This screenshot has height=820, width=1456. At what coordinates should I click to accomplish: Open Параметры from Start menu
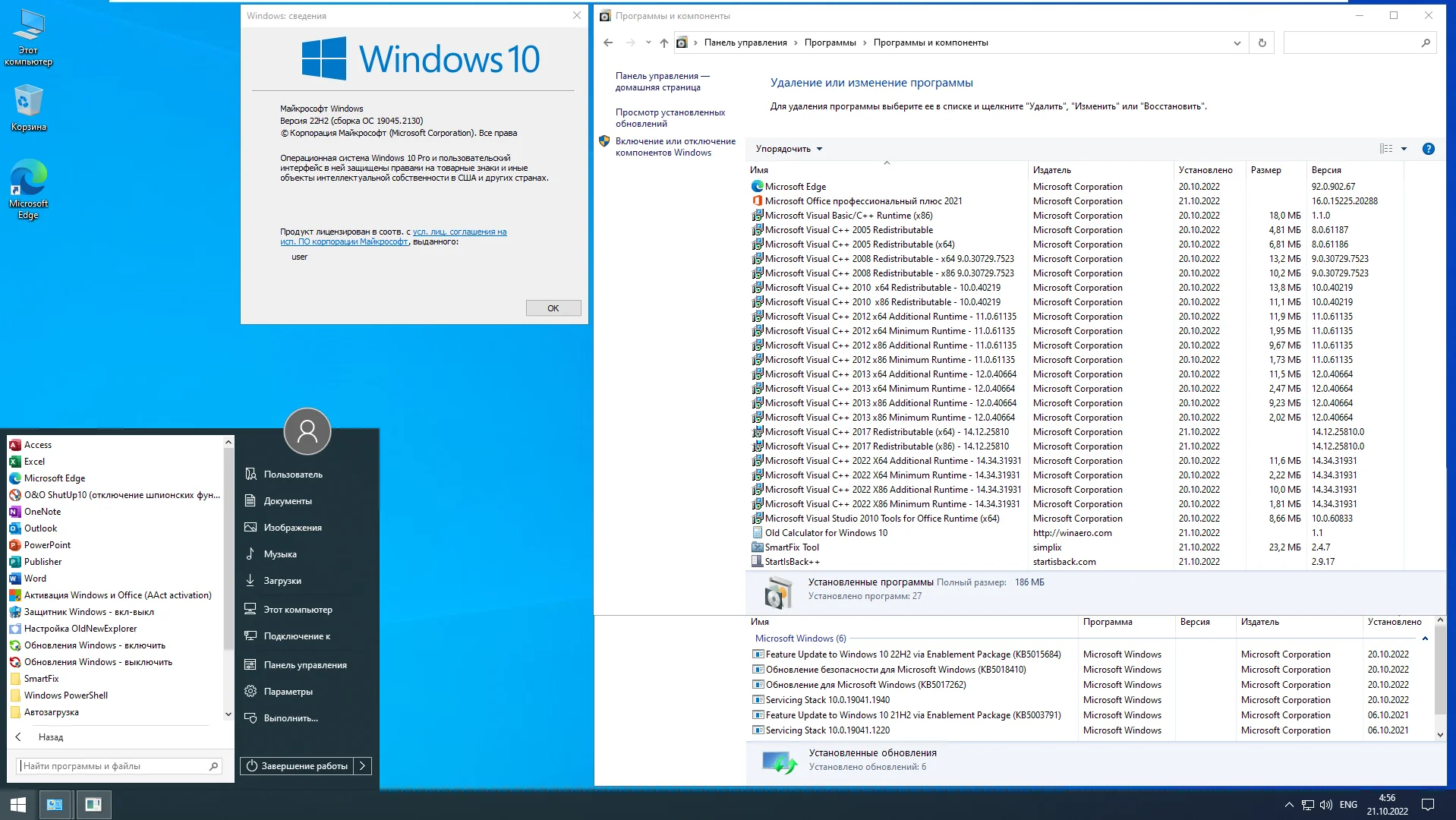pos(288,692)
